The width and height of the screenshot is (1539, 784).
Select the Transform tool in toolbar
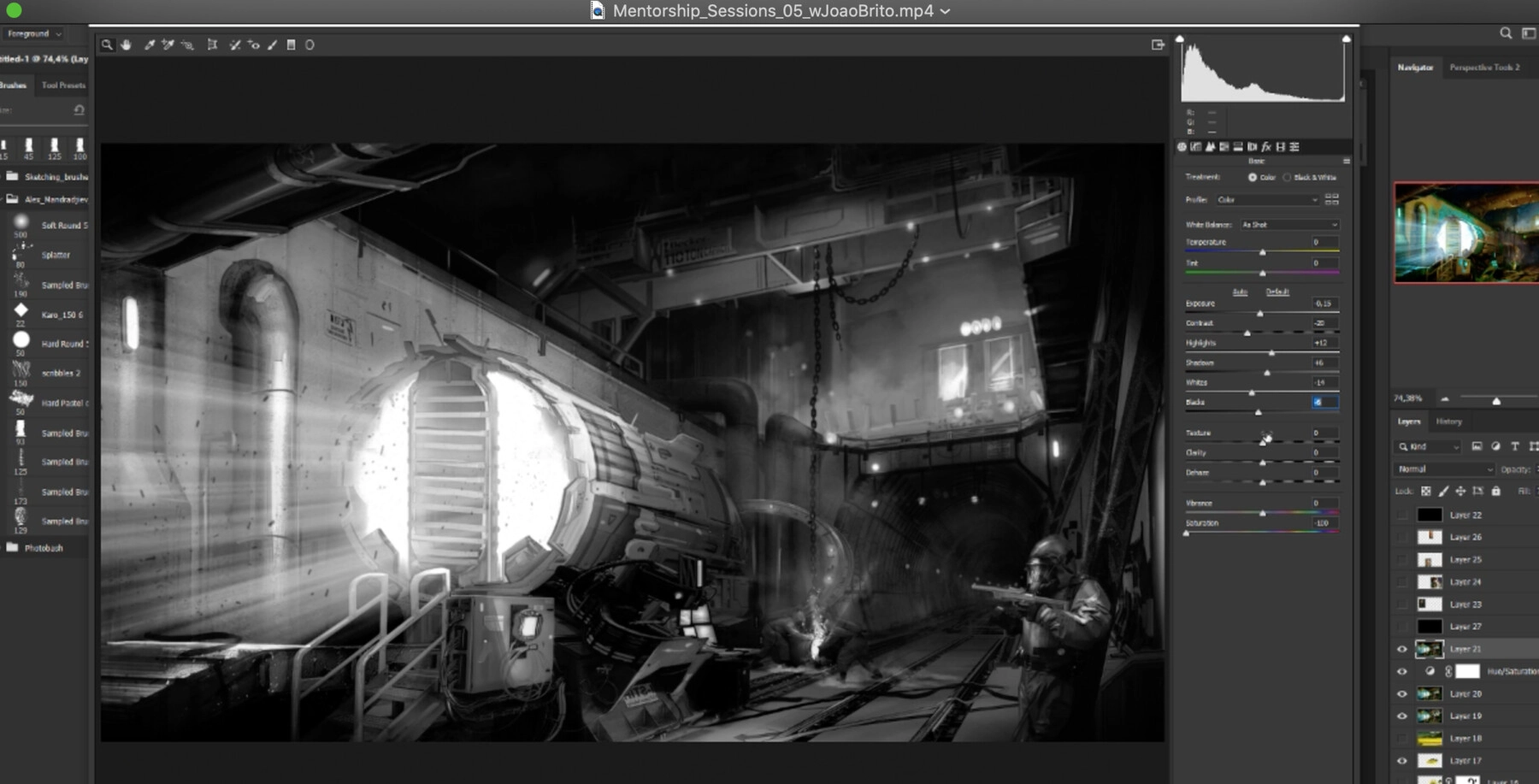coord(212,45)
